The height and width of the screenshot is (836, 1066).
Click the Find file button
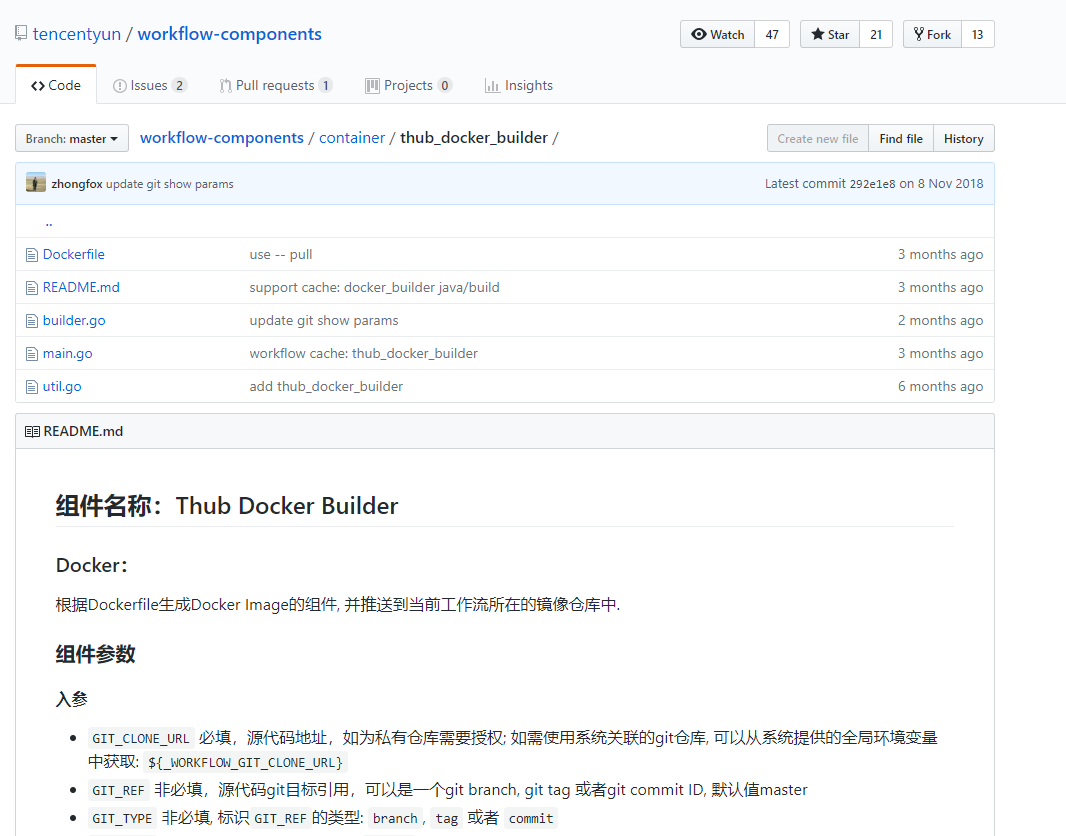[901, 139]
